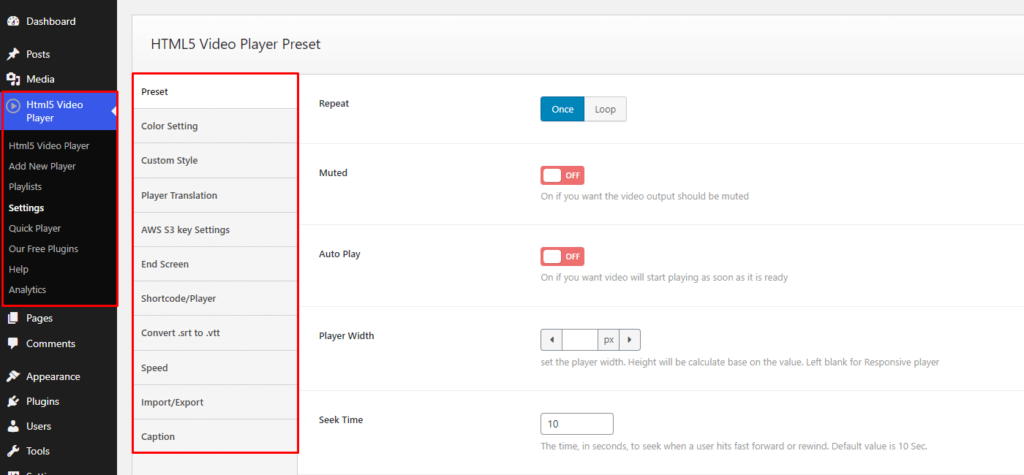Click the Muted setting label
This screenshot has height=475, width=1024.
click(333, 173)
